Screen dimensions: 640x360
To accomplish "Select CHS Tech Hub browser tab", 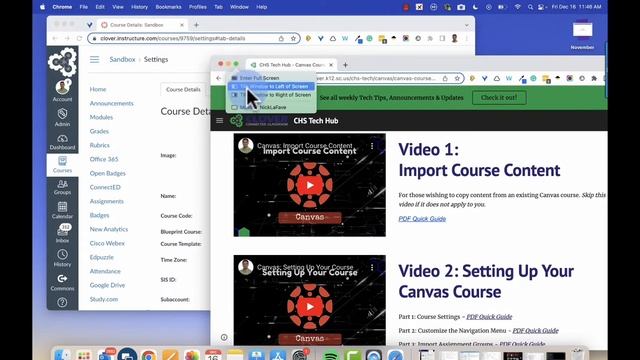I will pos(291,65).
